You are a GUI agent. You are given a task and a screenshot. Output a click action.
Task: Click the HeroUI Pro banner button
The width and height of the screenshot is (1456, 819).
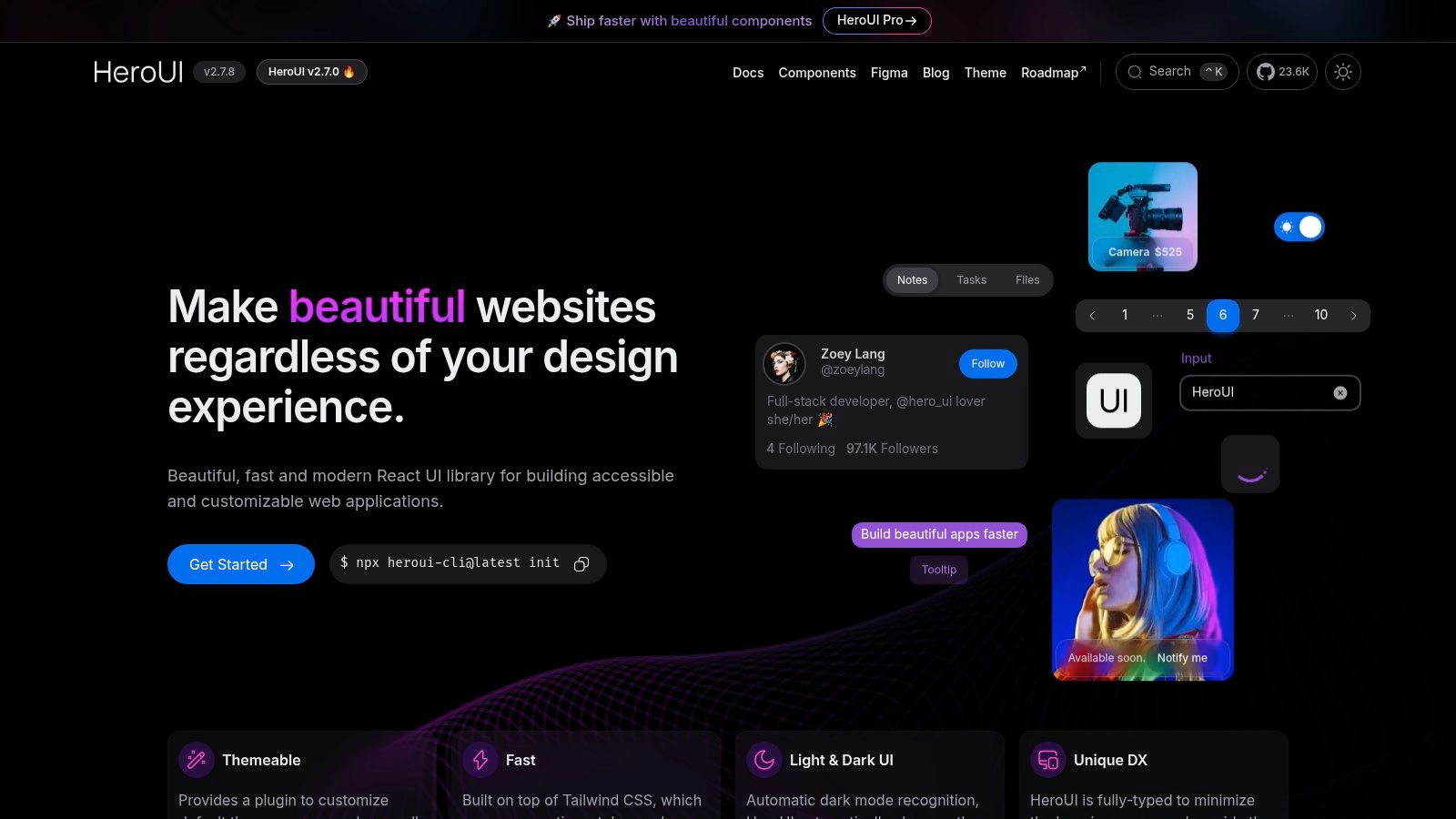[x=876, y=21]
